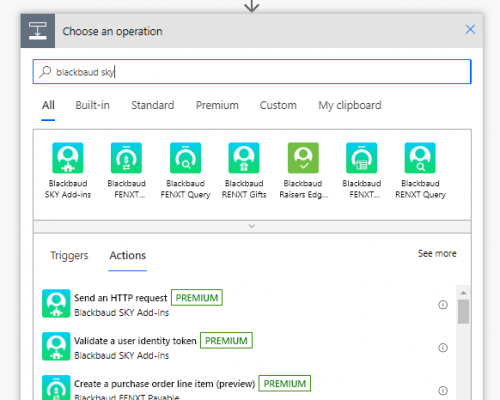The height and width of the screenshot is (400, 500).
Task: Show info for Send an HTTP request
Action: pyautogui.click(x=443, y=305)
